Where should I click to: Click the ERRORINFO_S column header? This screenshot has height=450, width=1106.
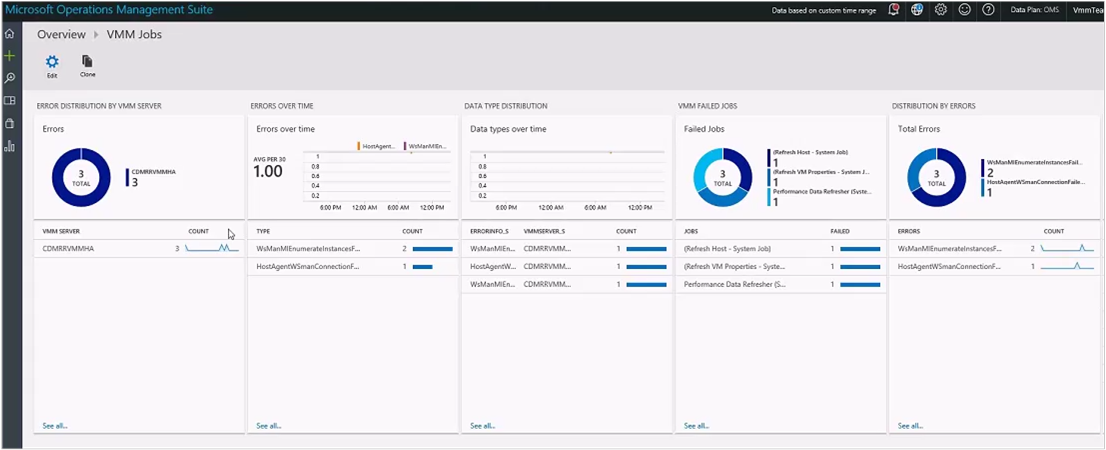point(490,231)
